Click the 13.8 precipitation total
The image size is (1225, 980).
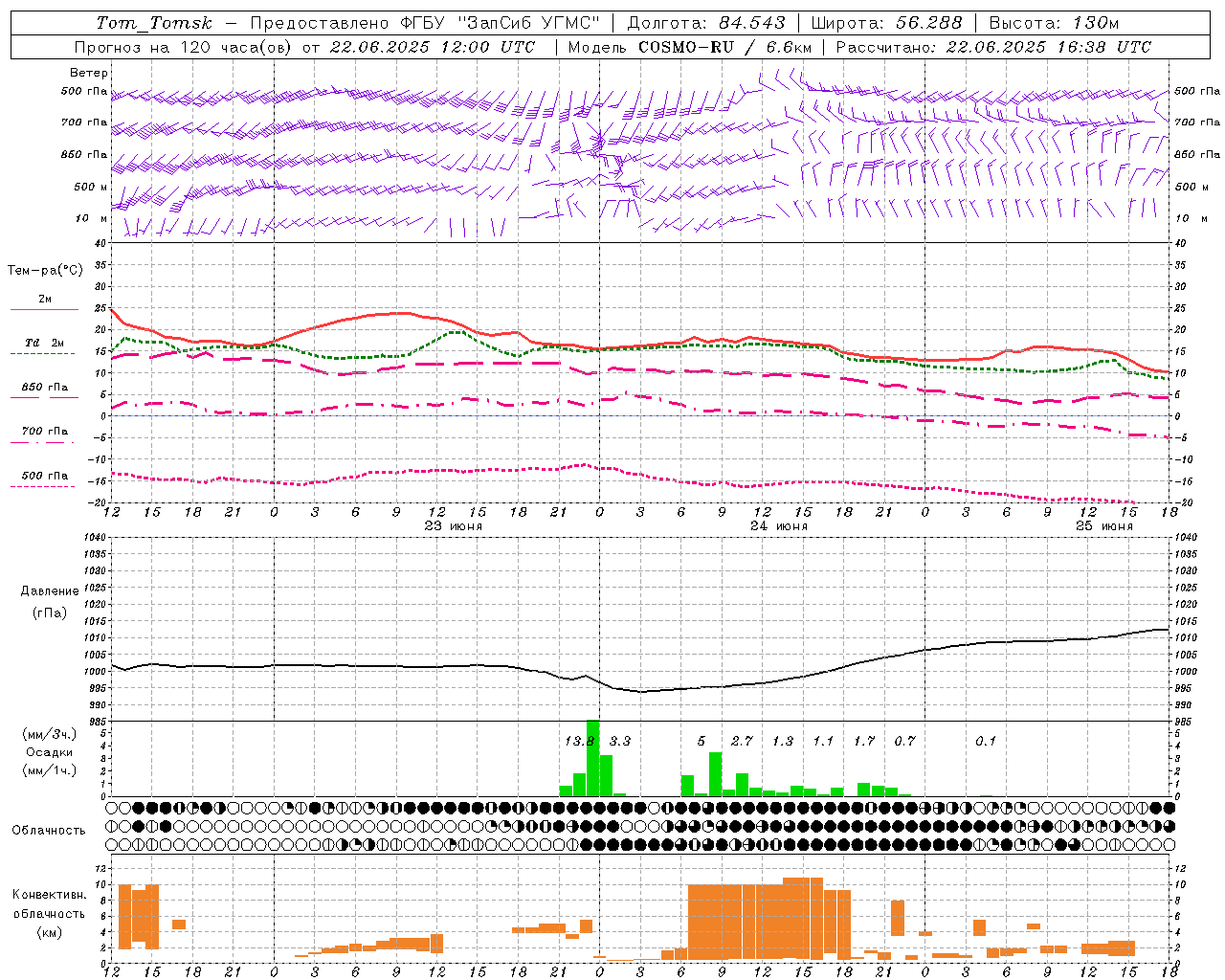coord(580,741)
